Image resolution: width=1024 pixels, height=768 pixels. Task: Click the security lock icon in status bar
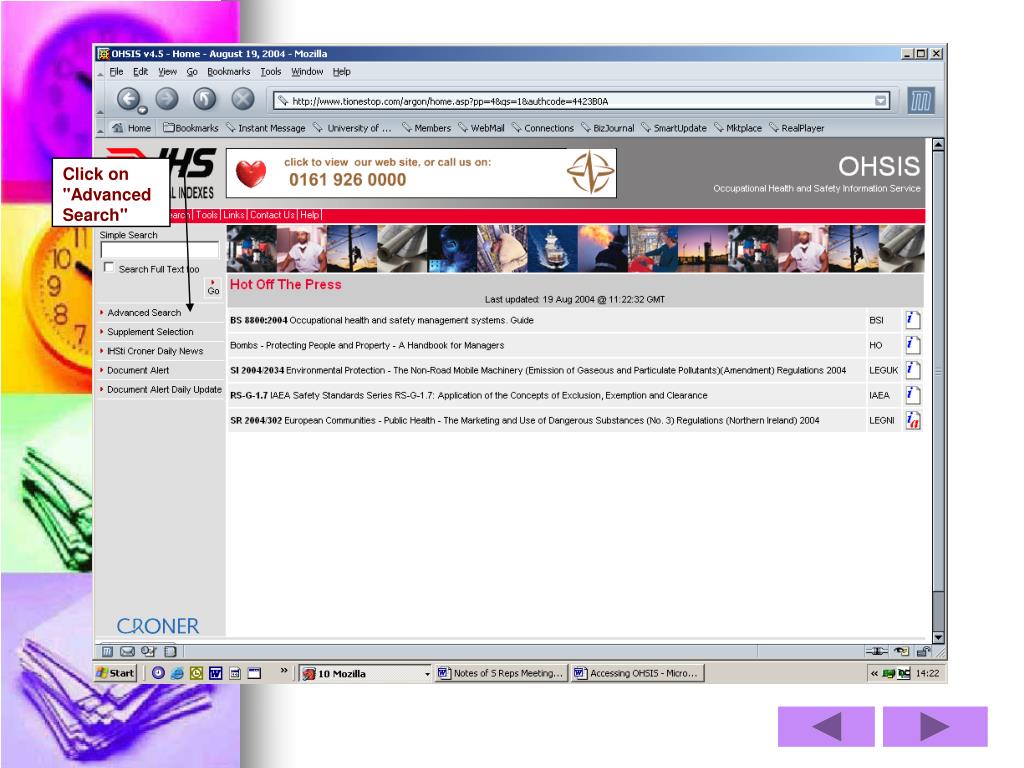coord(923,651)
